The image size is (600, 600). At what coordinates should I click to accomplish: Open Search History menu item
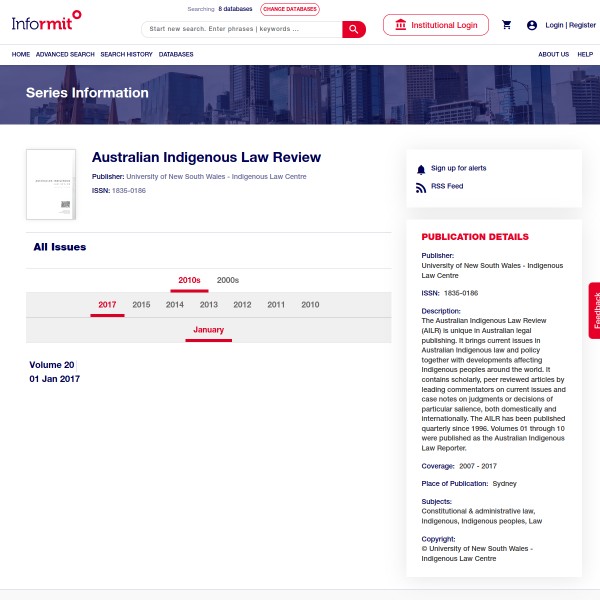pos(126,54)
